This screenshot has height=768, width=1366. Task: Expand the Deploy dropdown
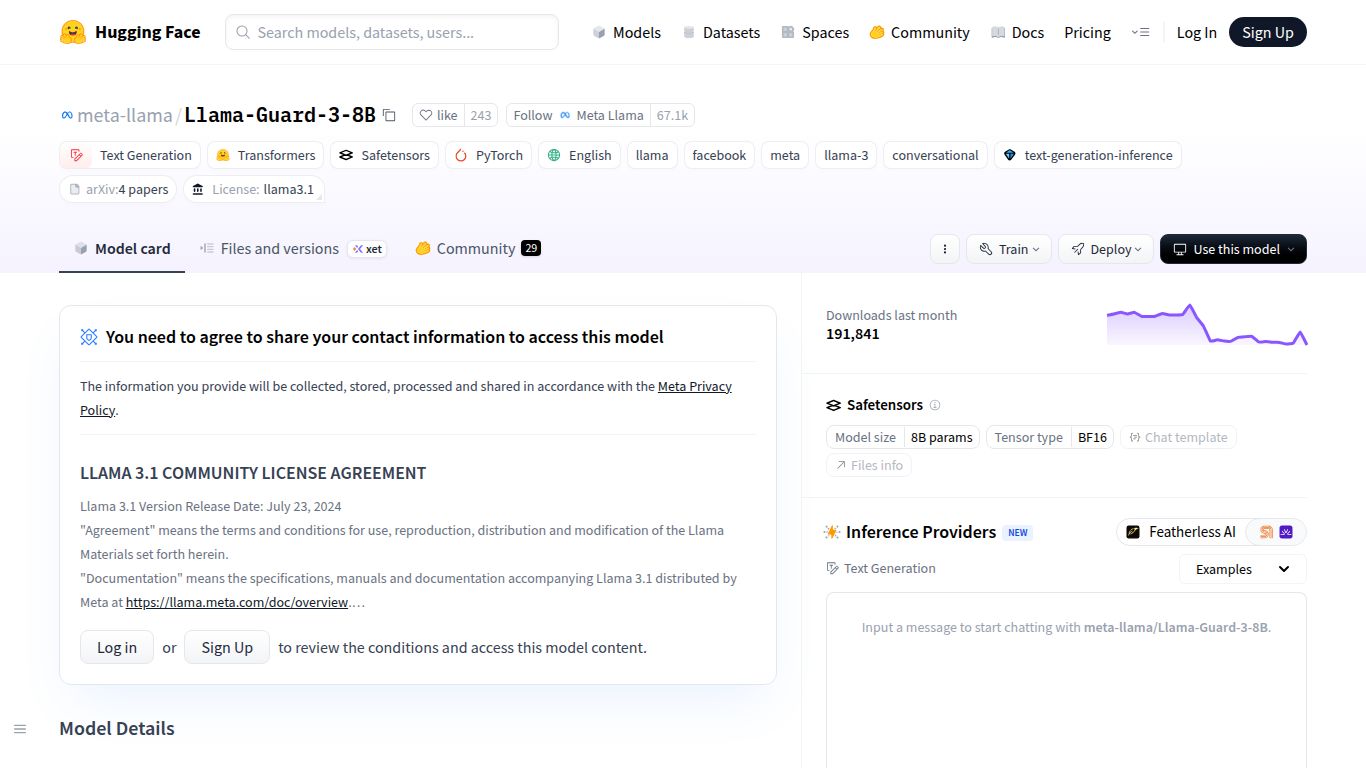[x=1105, y=249]
